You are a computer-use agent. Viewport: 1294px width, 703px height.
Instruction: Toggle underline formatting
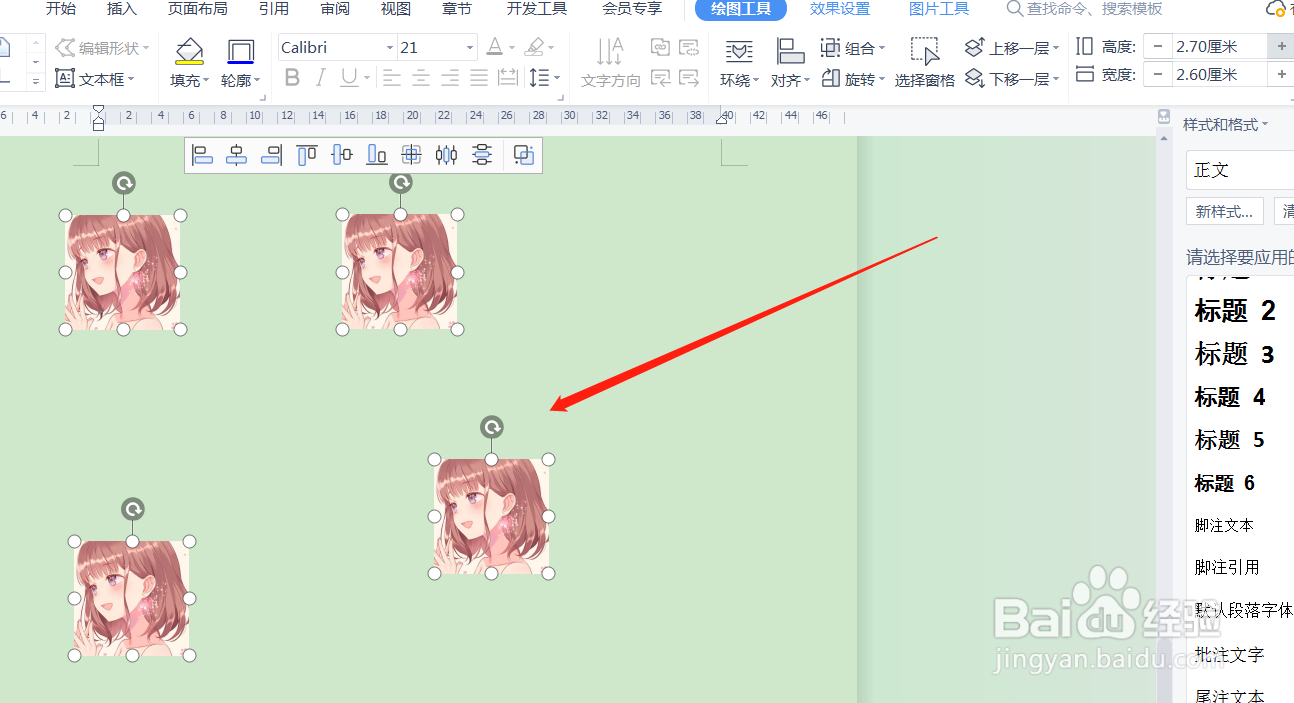click(349, 77)
